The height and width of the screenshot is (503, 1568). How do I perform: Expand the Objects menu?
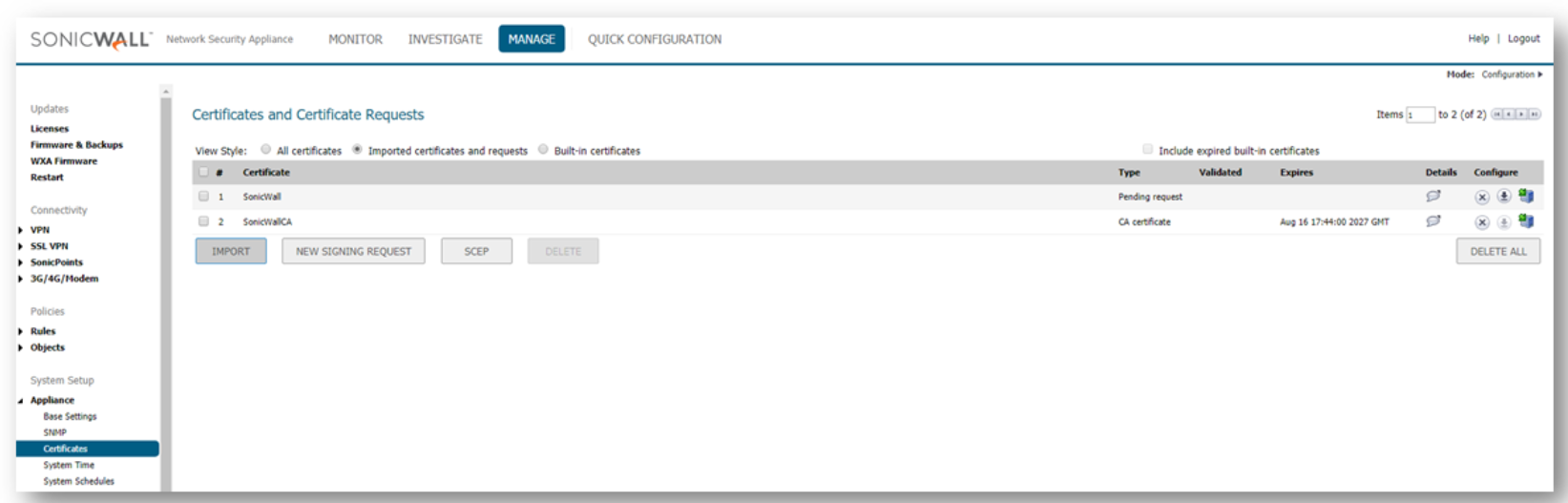[x=21, y=347]
